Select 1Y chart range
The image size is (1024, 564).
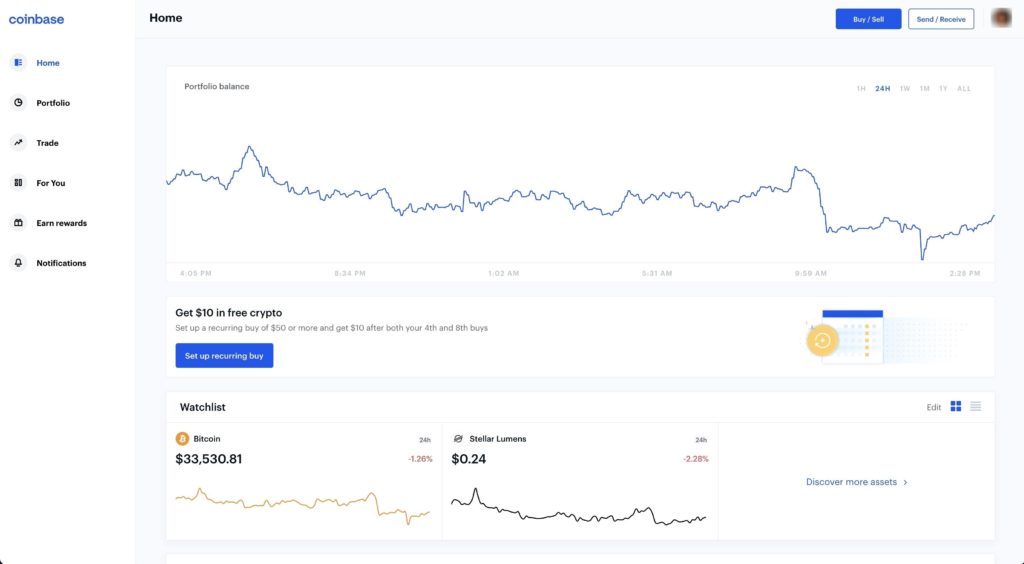pyautogui.click(x=943, y=88)
